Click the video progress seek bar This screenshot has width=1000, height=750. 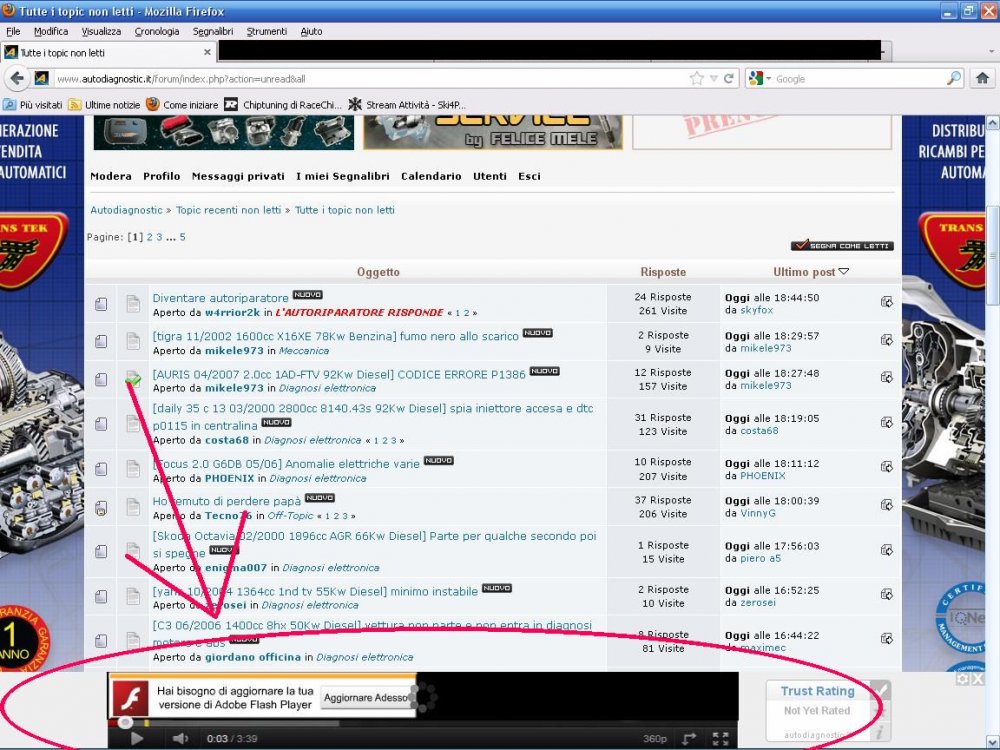pyautogui.click(x=400, y=722)
